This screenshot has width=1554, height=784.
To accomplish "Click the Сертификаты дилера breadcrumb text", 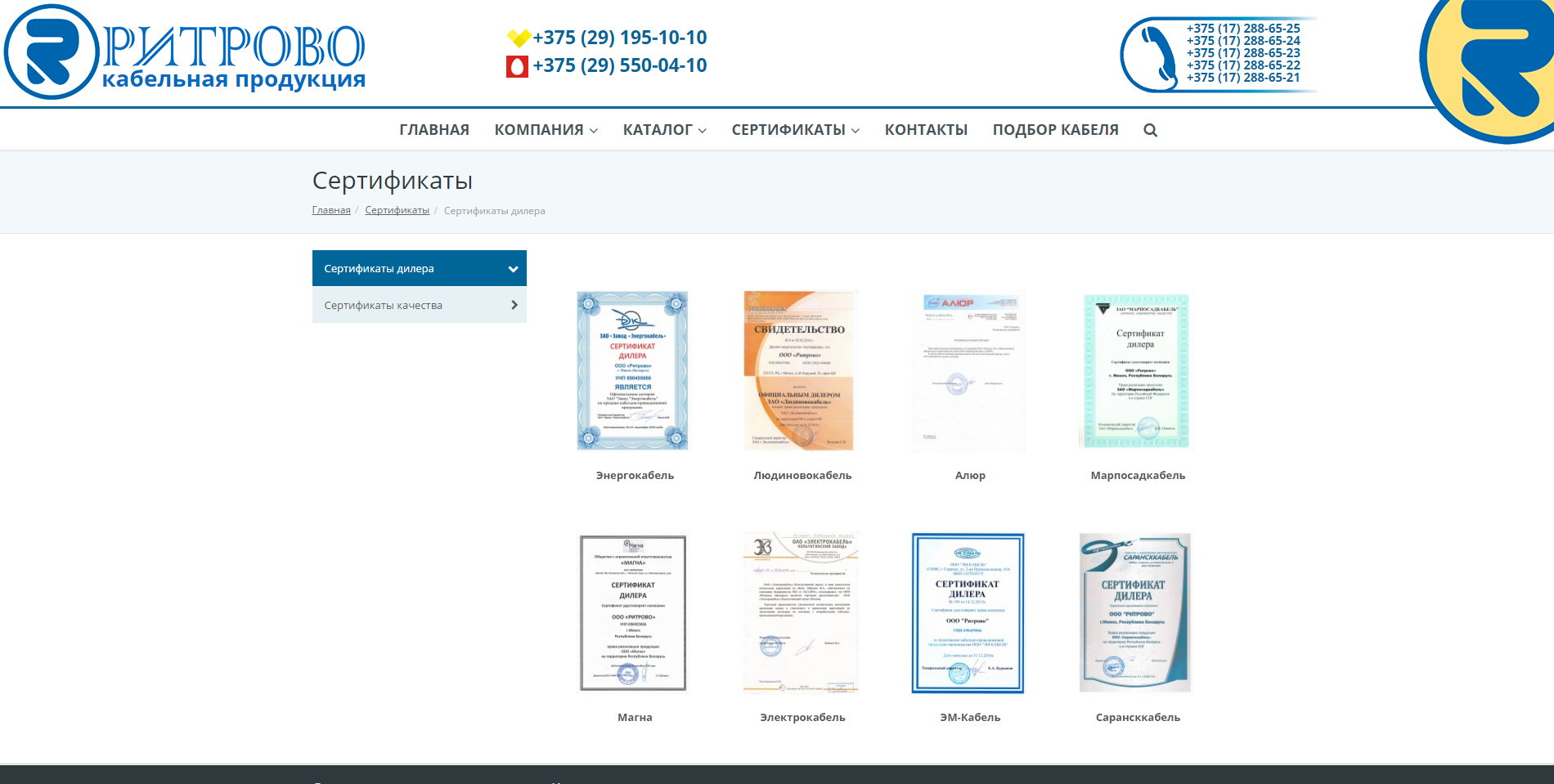I will (494, 210).
